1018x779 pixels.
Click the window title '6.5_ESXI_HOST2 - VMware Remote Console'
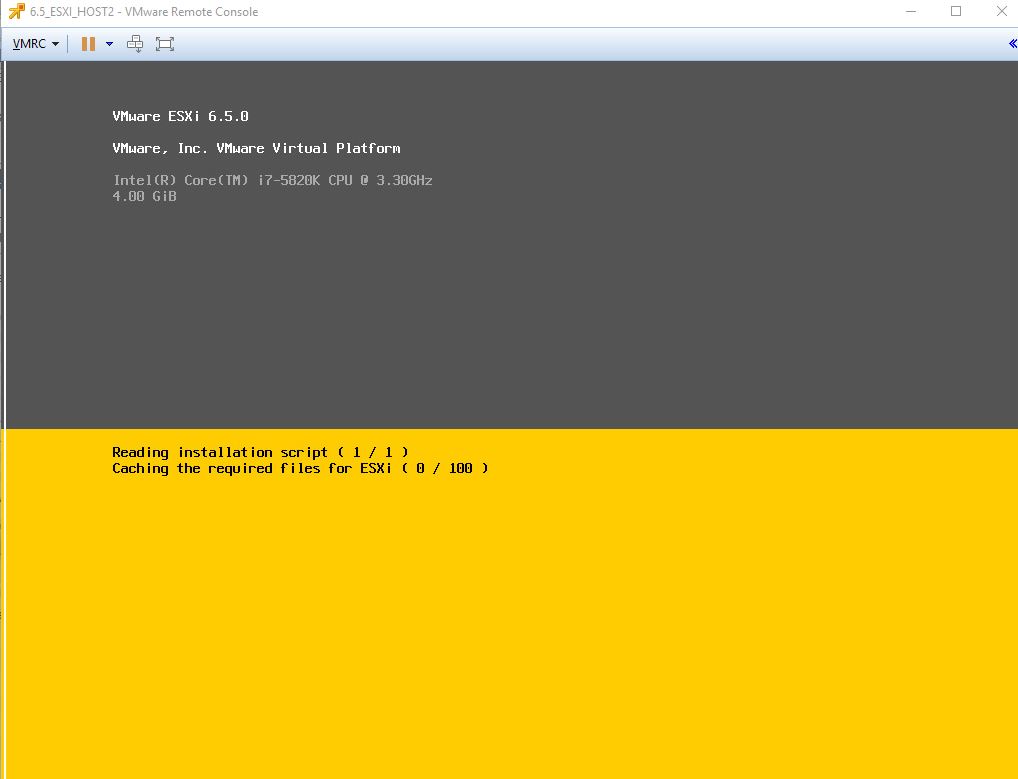(x=144, y=12)
